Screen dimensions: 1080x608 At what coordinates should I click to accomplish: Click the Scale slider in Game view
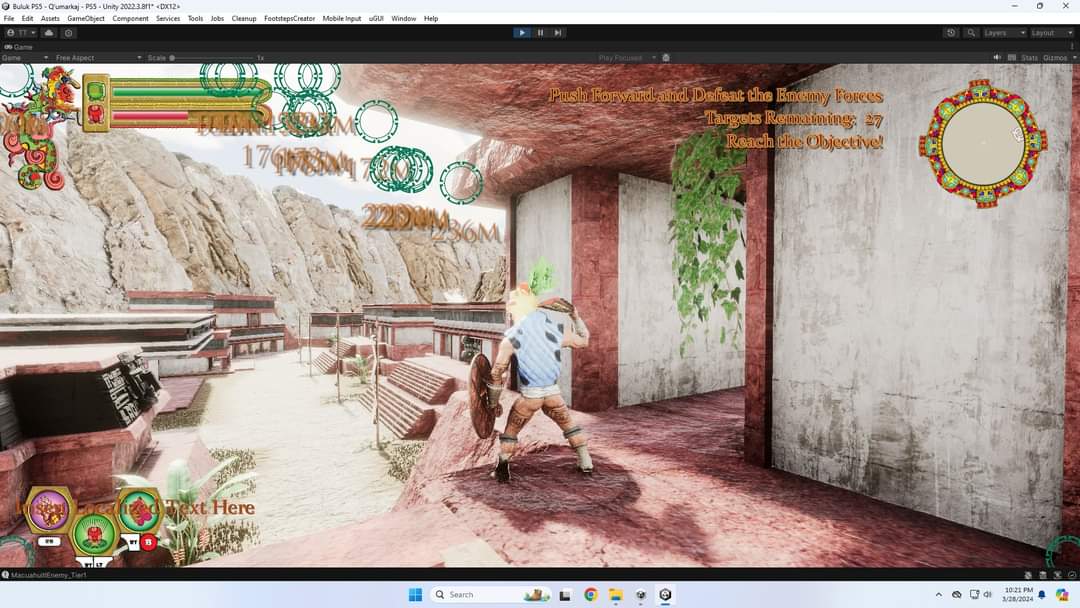pyautogui.click(x=212, y=58)
